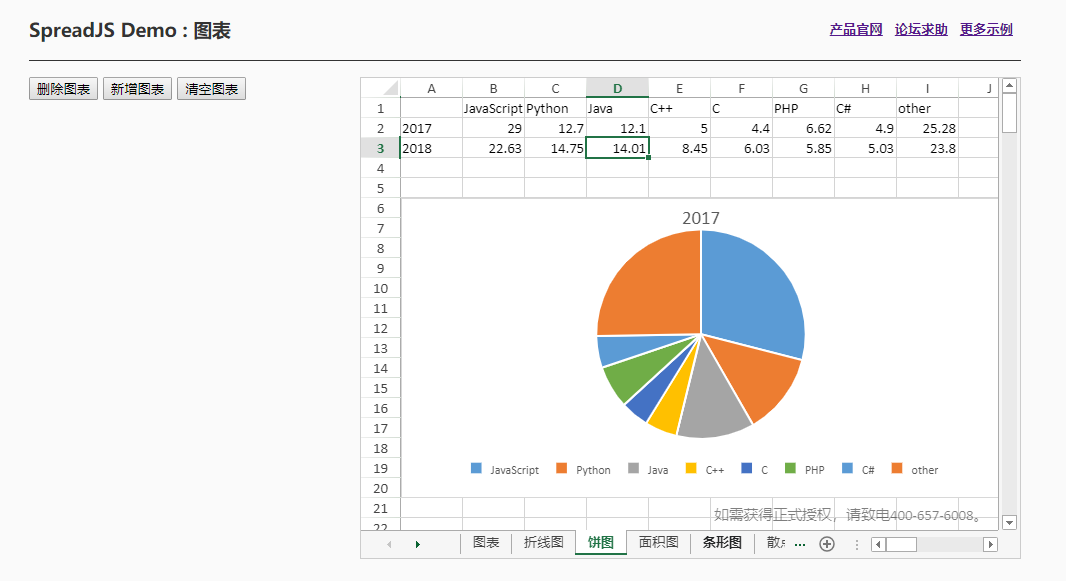This screenshot has width=1066, height=581.
Task: Click the C++ legend yellow swatch
Action: coord(691,468)
